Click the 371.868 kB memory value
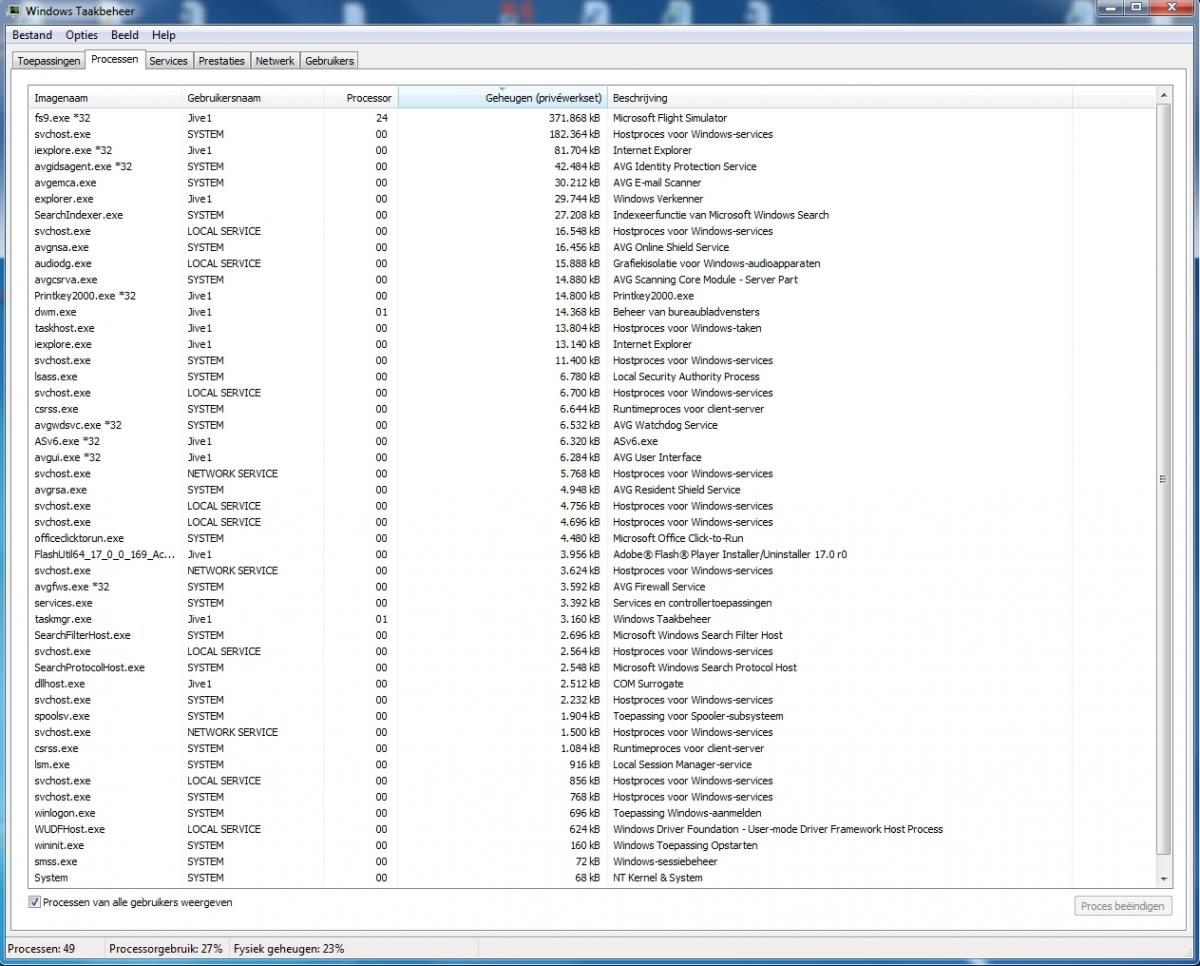This screenshot has width=1200, height=966. 574,118
